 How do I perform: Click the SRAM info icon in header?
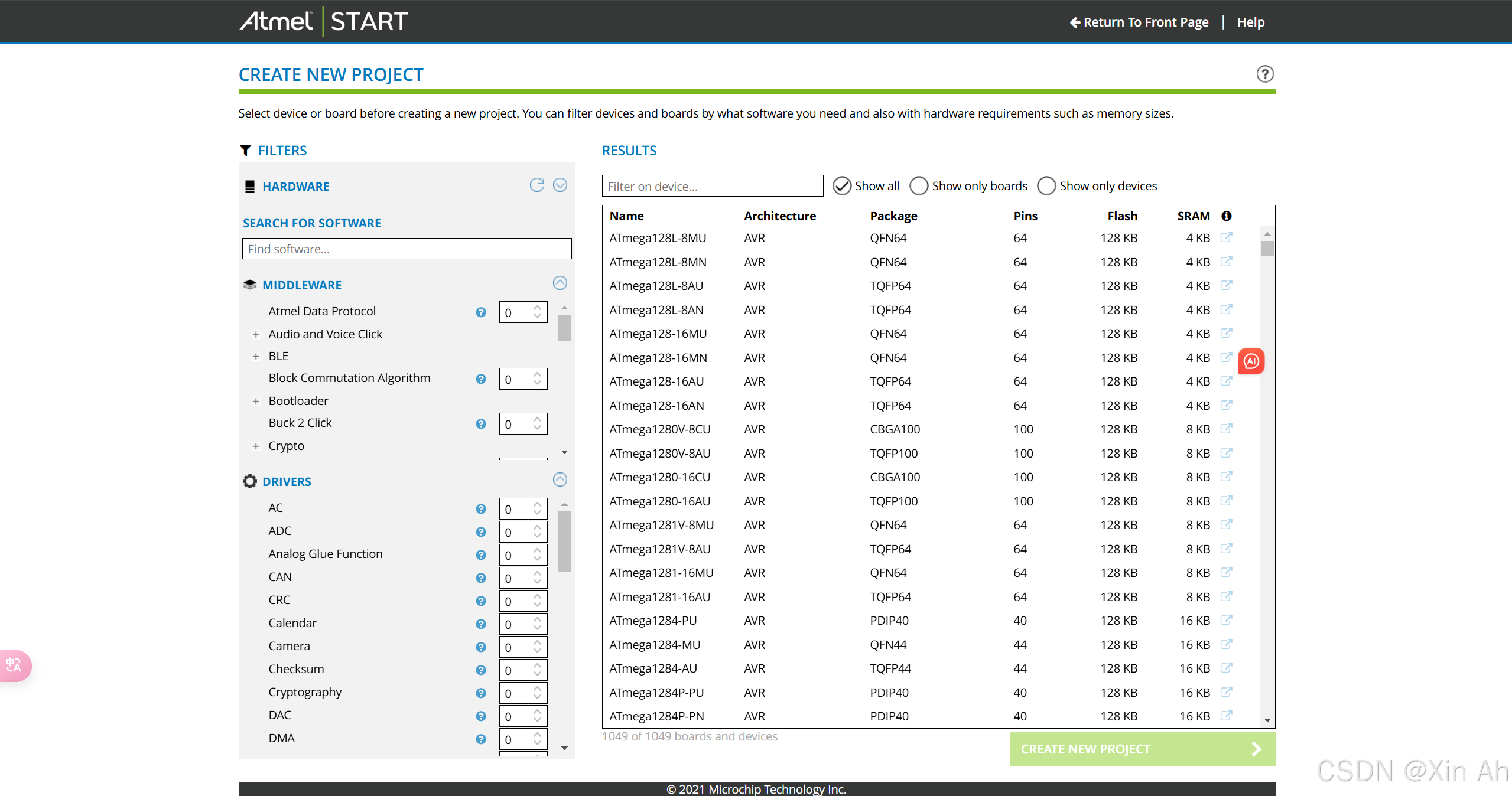coord(1227,216)
